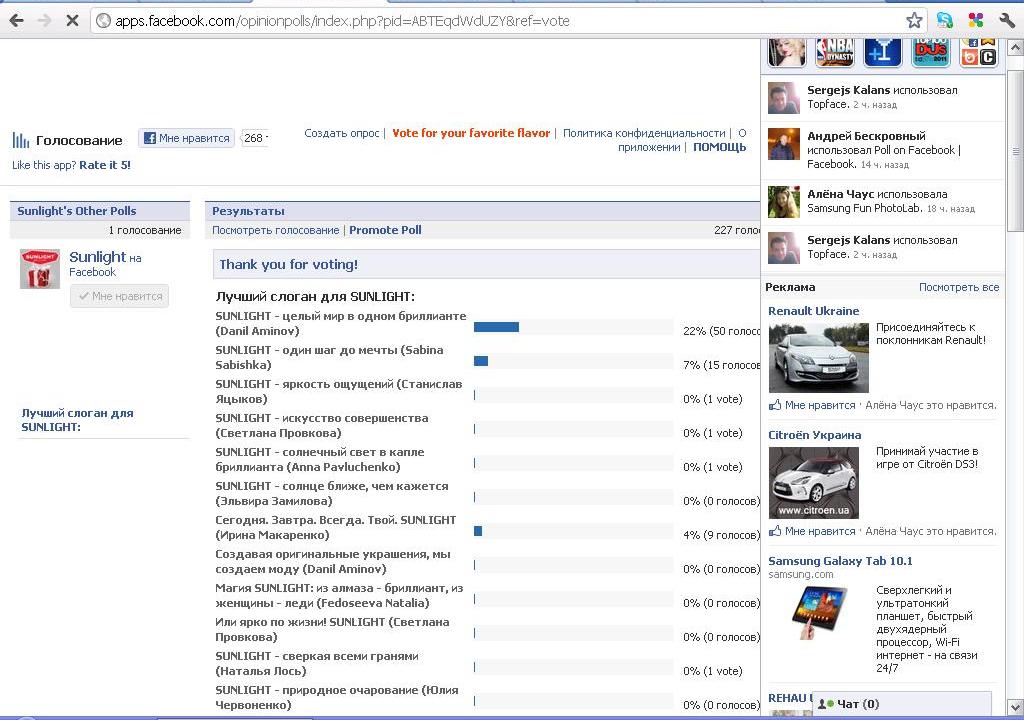The image size is (1024, 720).
Task: Open 'Политика конфиденциальности' link
Action: (x=643, y=133)
